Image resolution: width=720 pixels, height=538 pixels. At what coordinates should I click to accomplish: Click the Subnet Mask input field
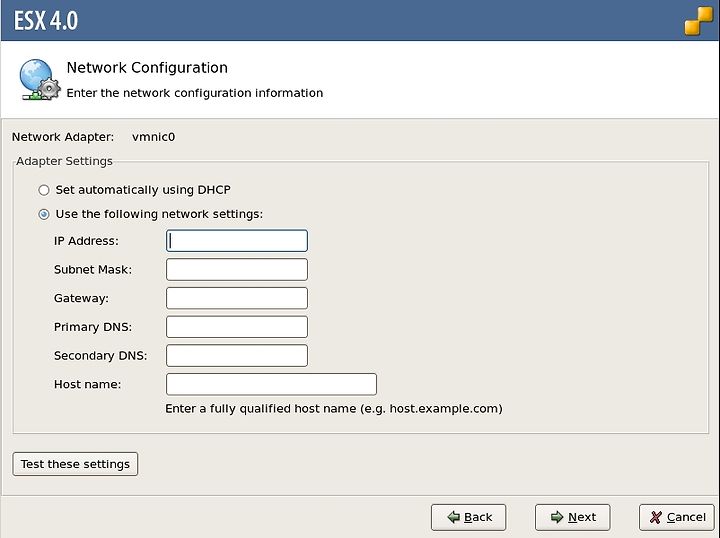(x=237, y=269)
